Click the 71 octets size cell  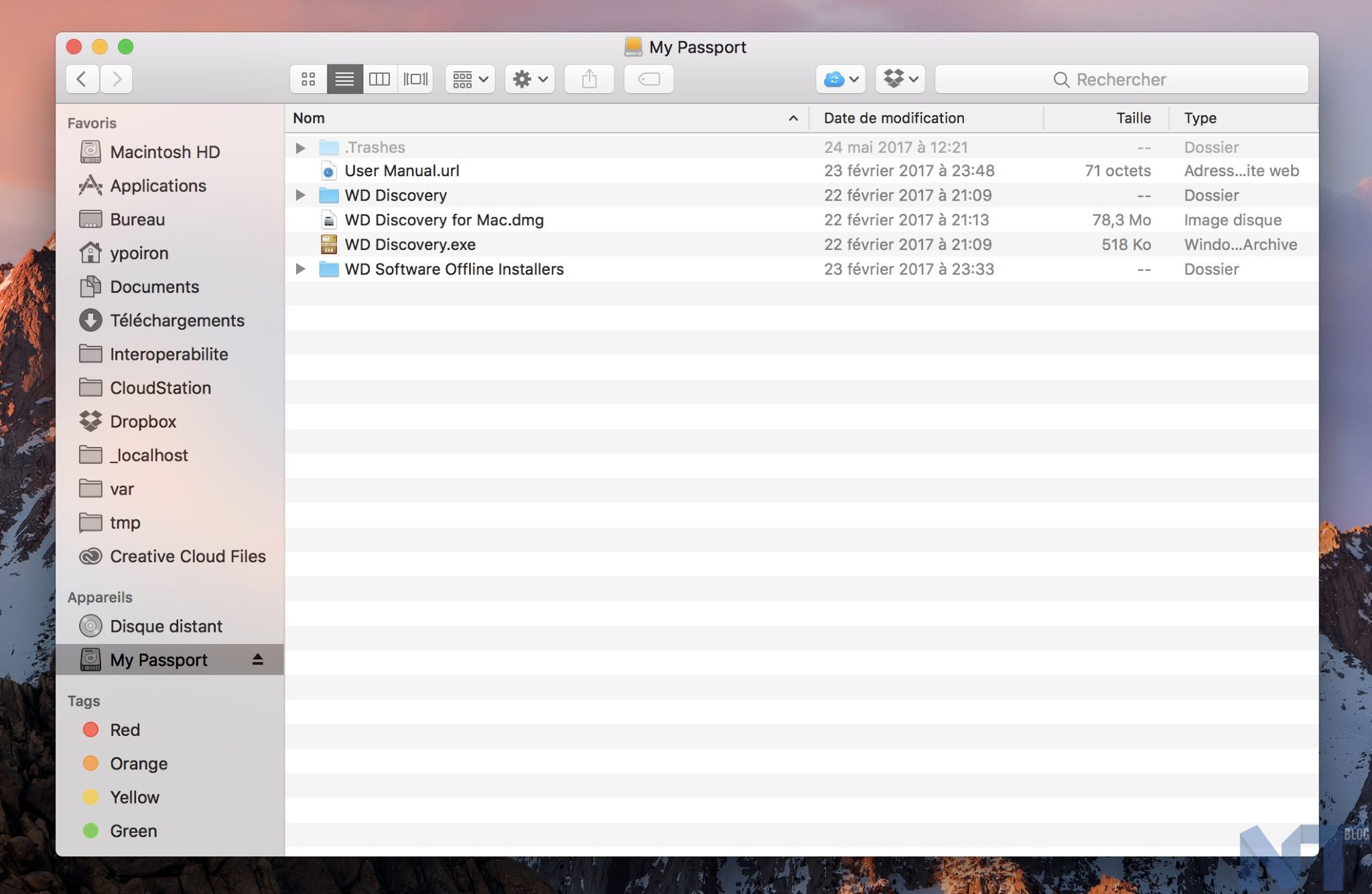tap(1117, 171)
